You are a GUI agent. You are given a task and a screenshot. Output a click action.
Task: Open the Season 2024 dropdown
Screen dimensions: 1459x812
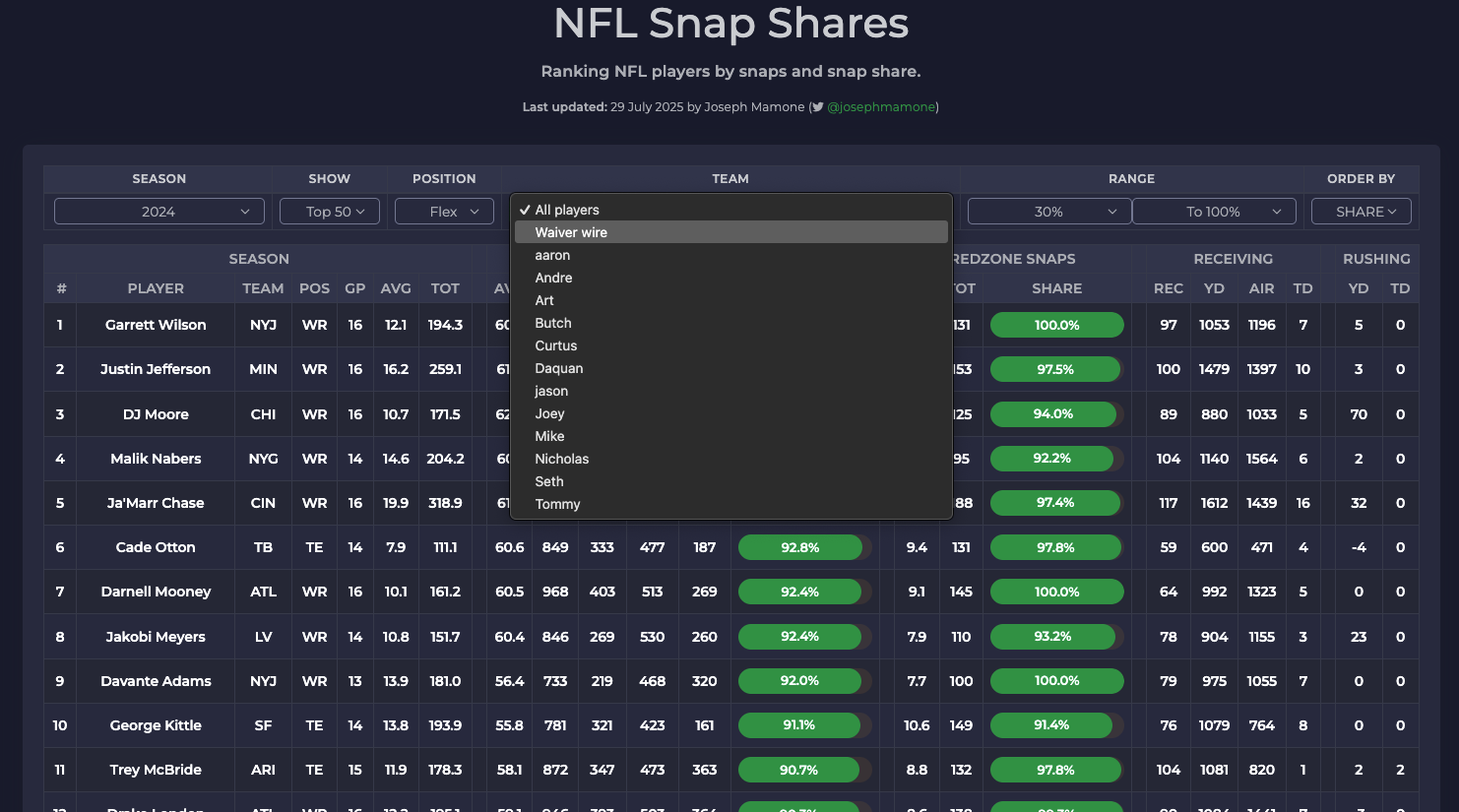coord(159,212)
